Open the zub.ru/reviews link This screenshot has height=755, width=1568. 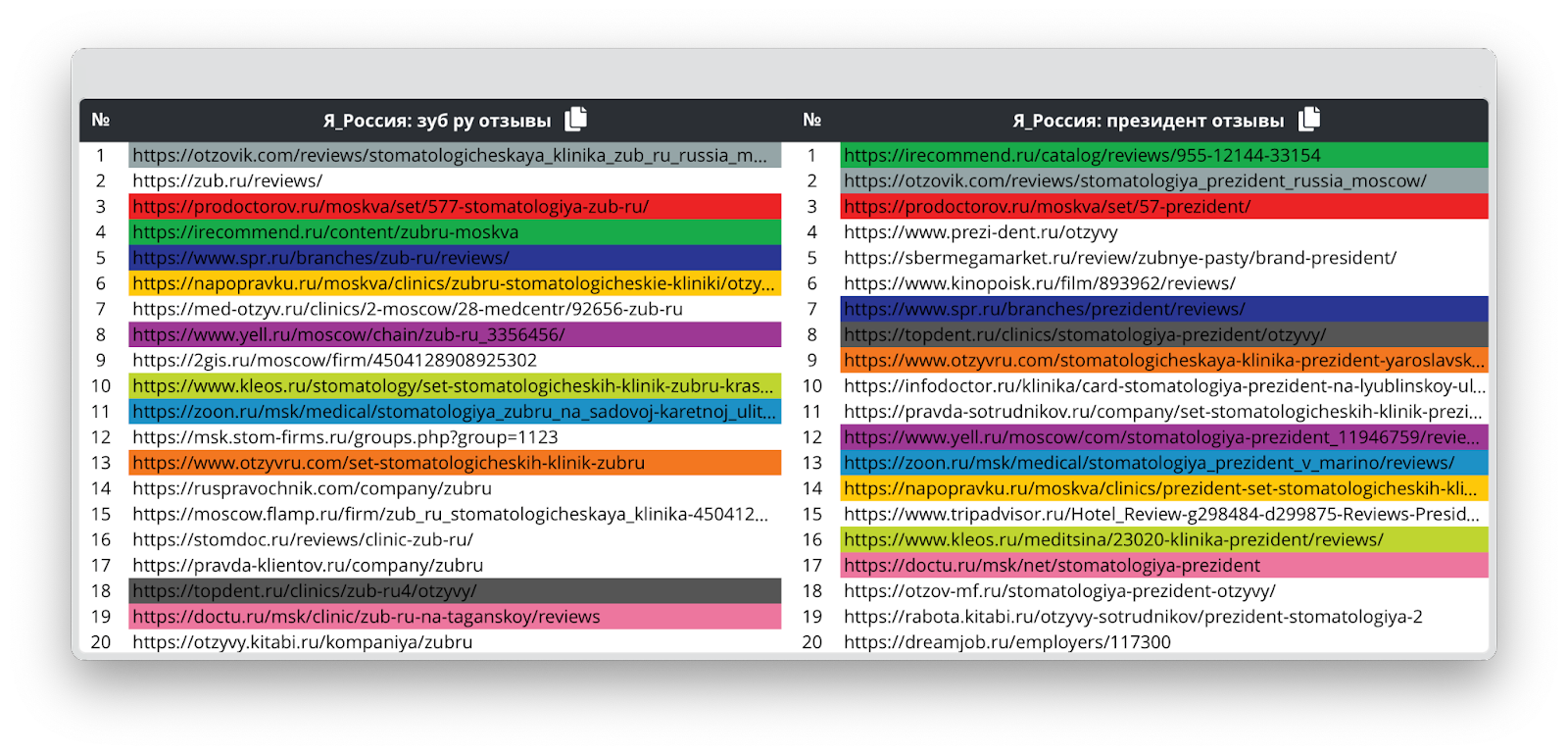227,181
